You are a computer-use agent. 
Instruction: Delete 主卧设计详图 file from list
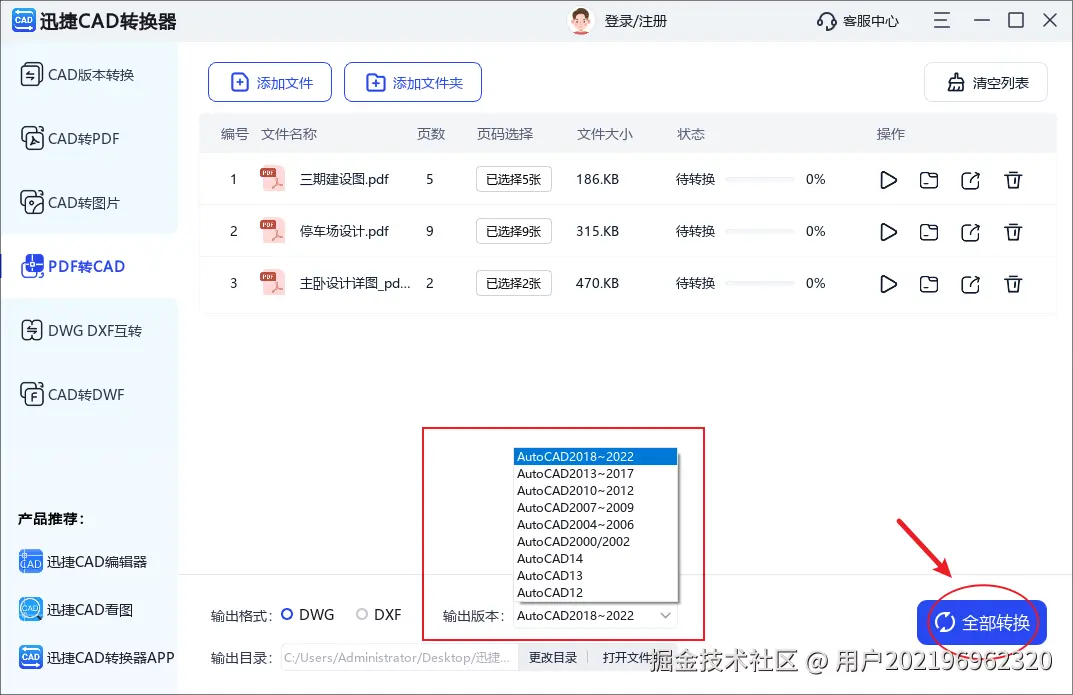1013,284
